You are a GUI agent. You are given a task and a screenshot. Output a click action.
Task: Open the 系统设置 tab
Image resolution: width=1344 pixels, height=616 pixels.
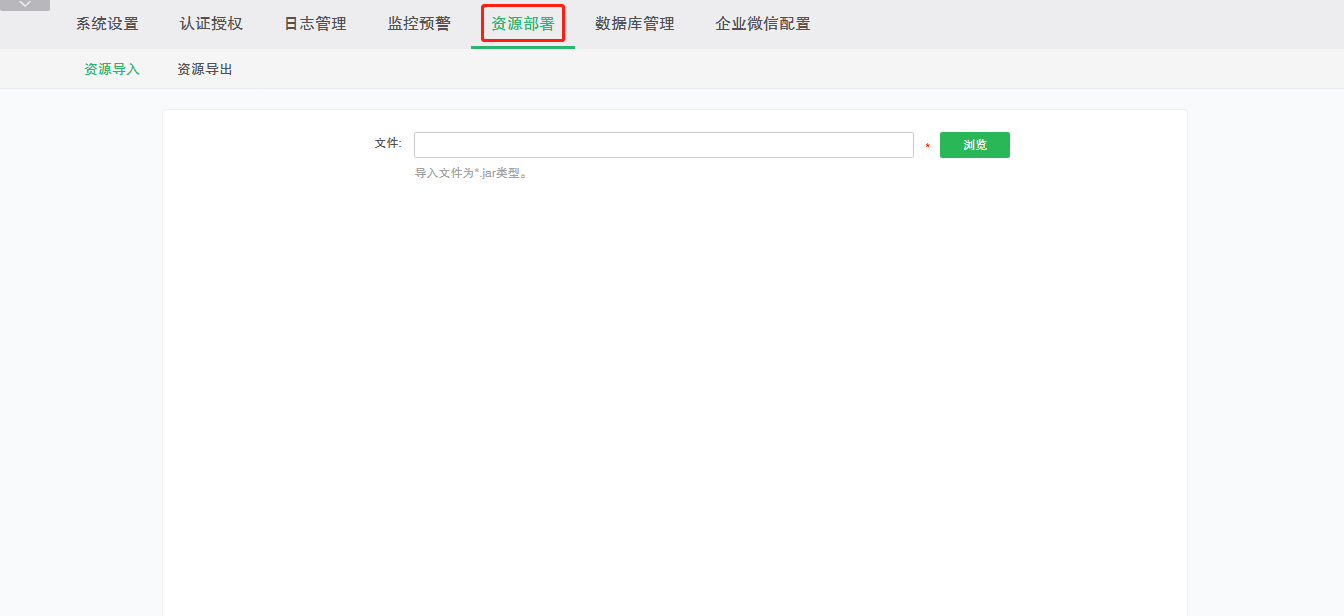(107, 24)
